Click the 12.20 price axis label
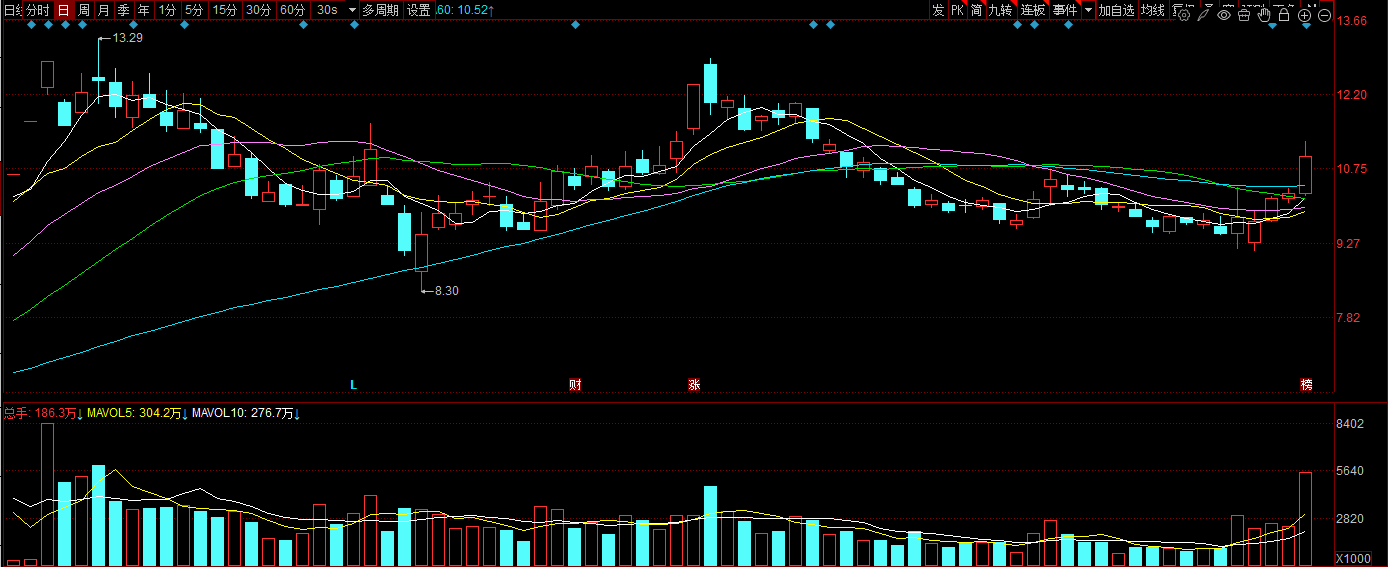The height and width of the screenshot is (567, 1388). pos(1353,95)
